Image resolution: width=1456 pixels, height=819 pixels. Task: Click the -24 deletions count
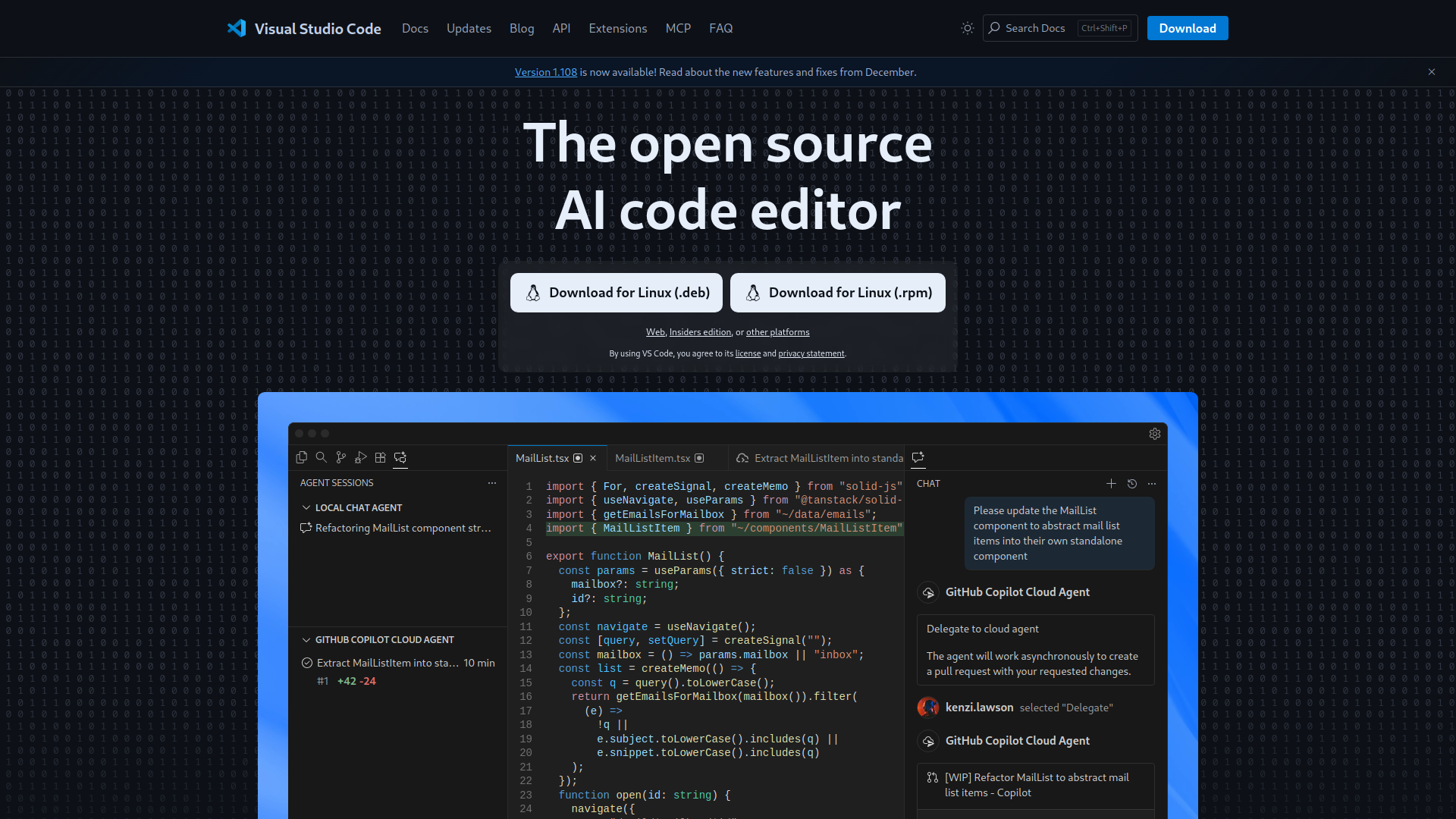(x=368, y=681)
